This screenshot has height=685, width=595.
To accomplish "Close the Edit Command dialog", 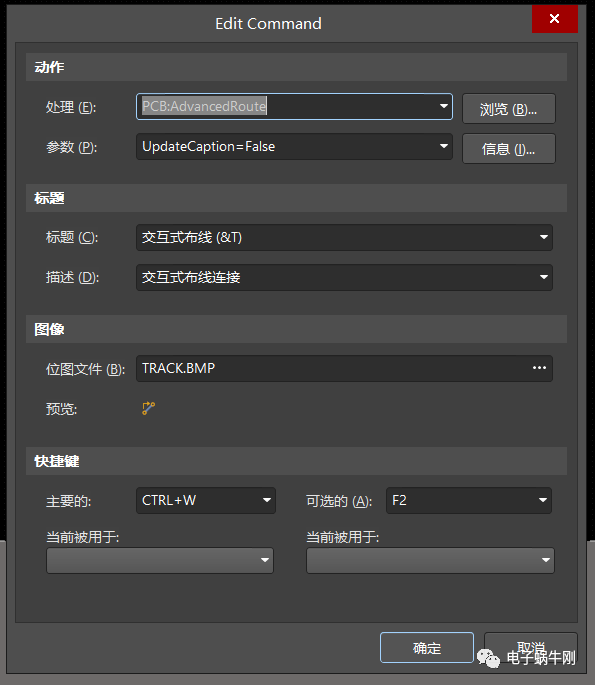I will (555, 19).
